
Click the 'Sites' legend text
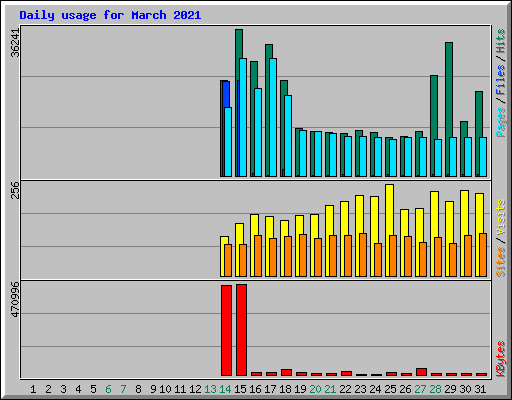coord(500,262)
